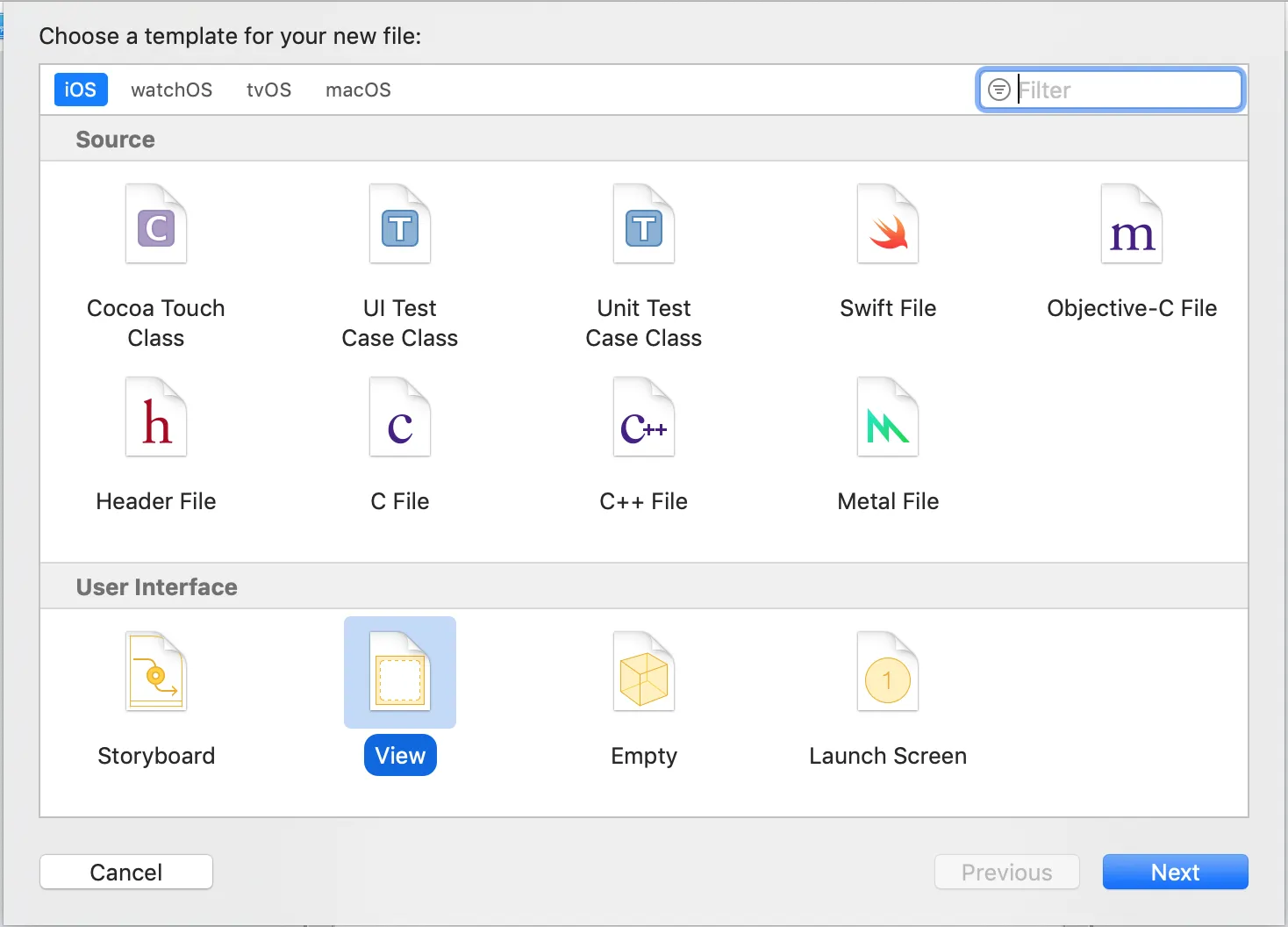Click the 'Storyboard' label
1288x927 pixels.
156,756
